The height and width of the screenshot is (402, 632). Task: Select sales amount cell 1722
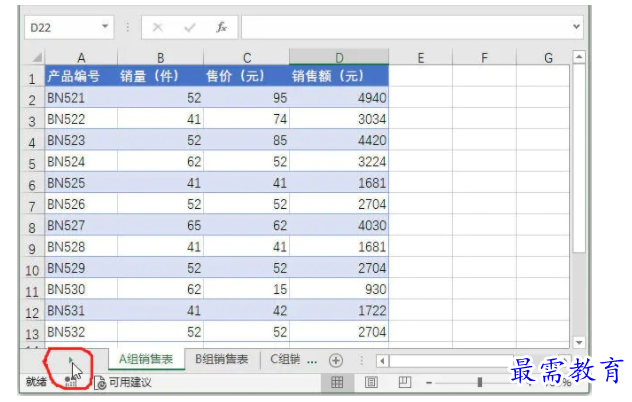tap(339, 310)
